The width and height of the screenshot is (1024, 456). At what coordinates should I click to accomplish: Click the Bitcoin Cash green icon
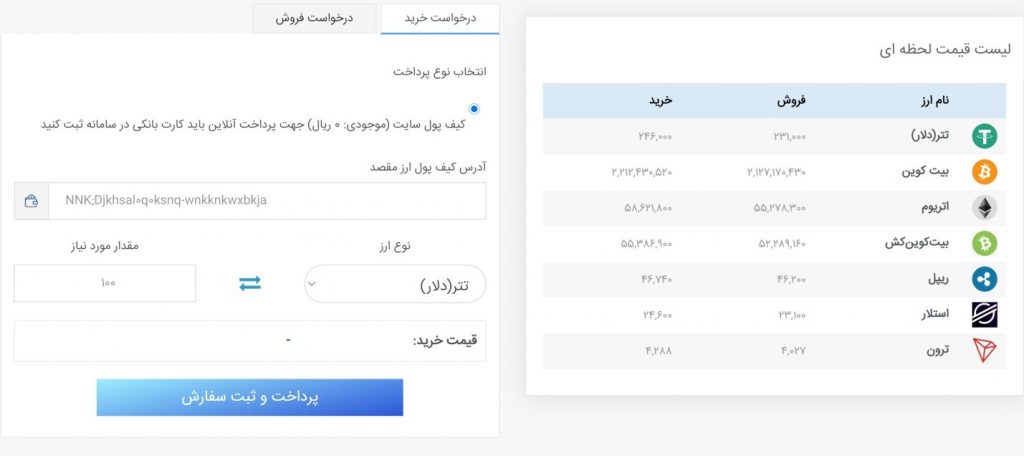tap(984, 244)
